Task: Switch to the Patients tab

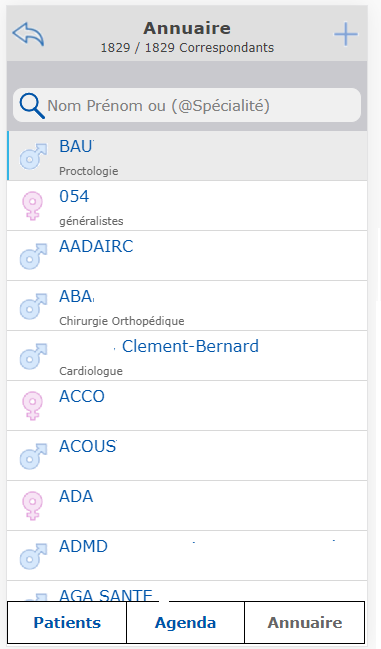Action: coord(67,623)
